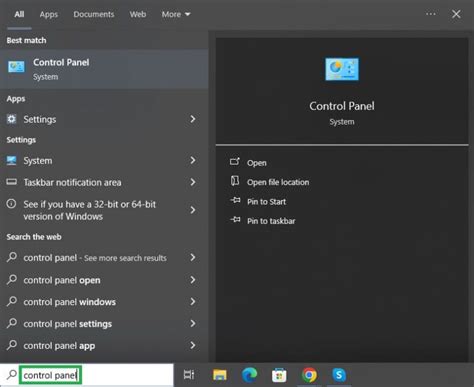Screen dimensions: 474x387
Task: Switch to the All tab
Action: coord(19,14)
